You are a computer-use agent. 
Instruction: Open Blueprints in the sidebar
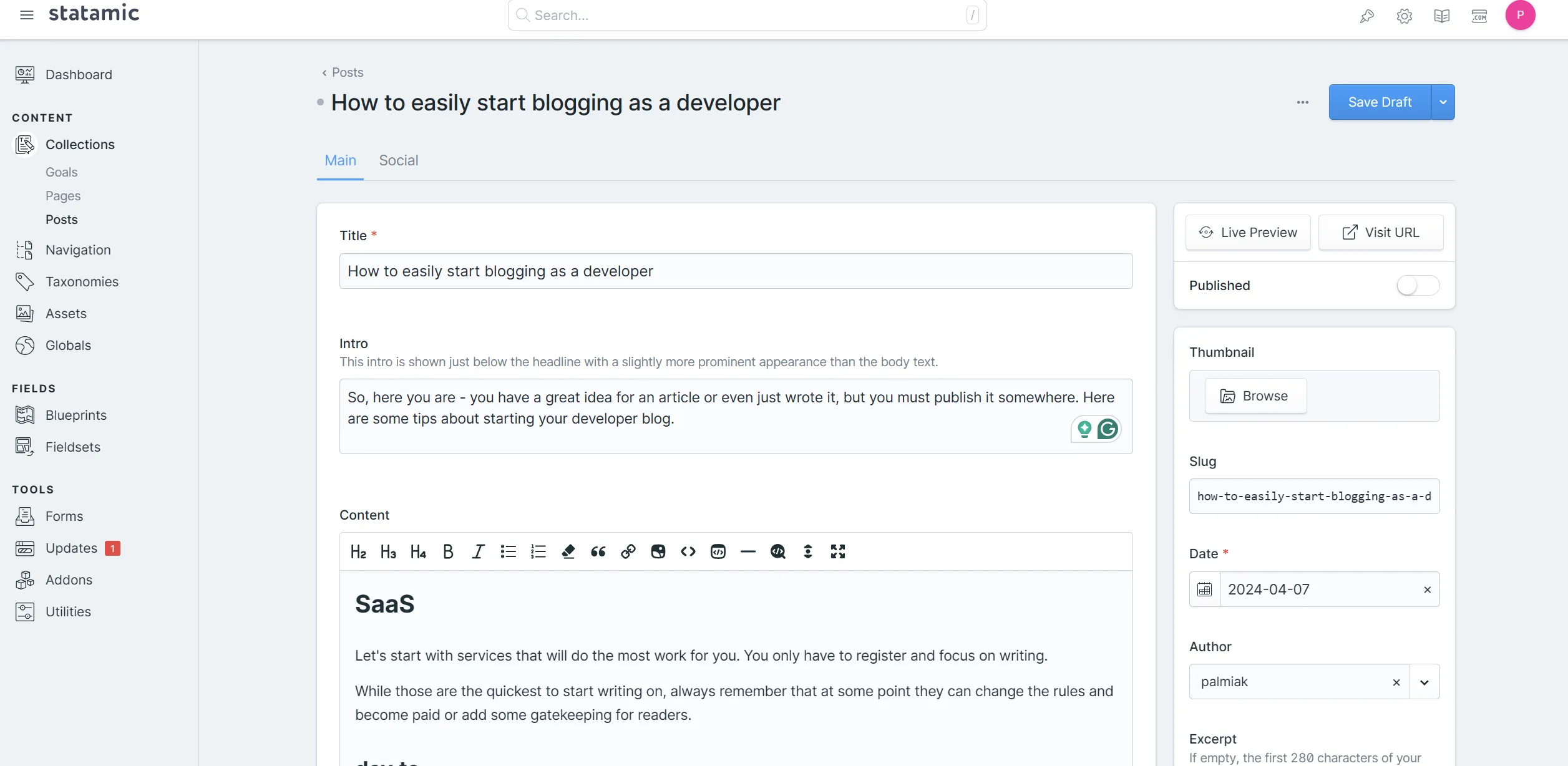coord(76,415)
